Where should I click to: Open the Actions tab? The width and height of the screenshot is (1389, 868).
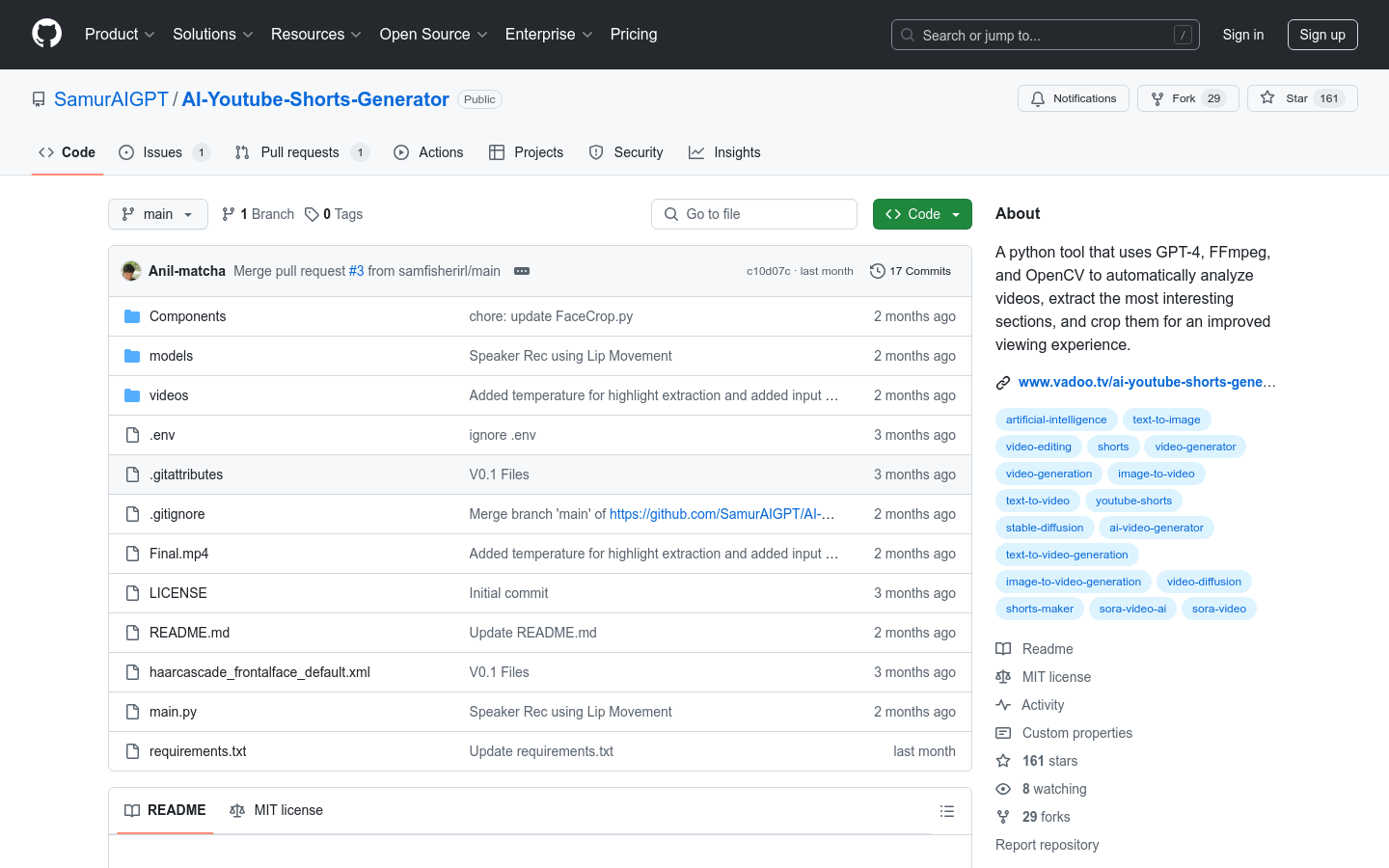pos(428,152)
